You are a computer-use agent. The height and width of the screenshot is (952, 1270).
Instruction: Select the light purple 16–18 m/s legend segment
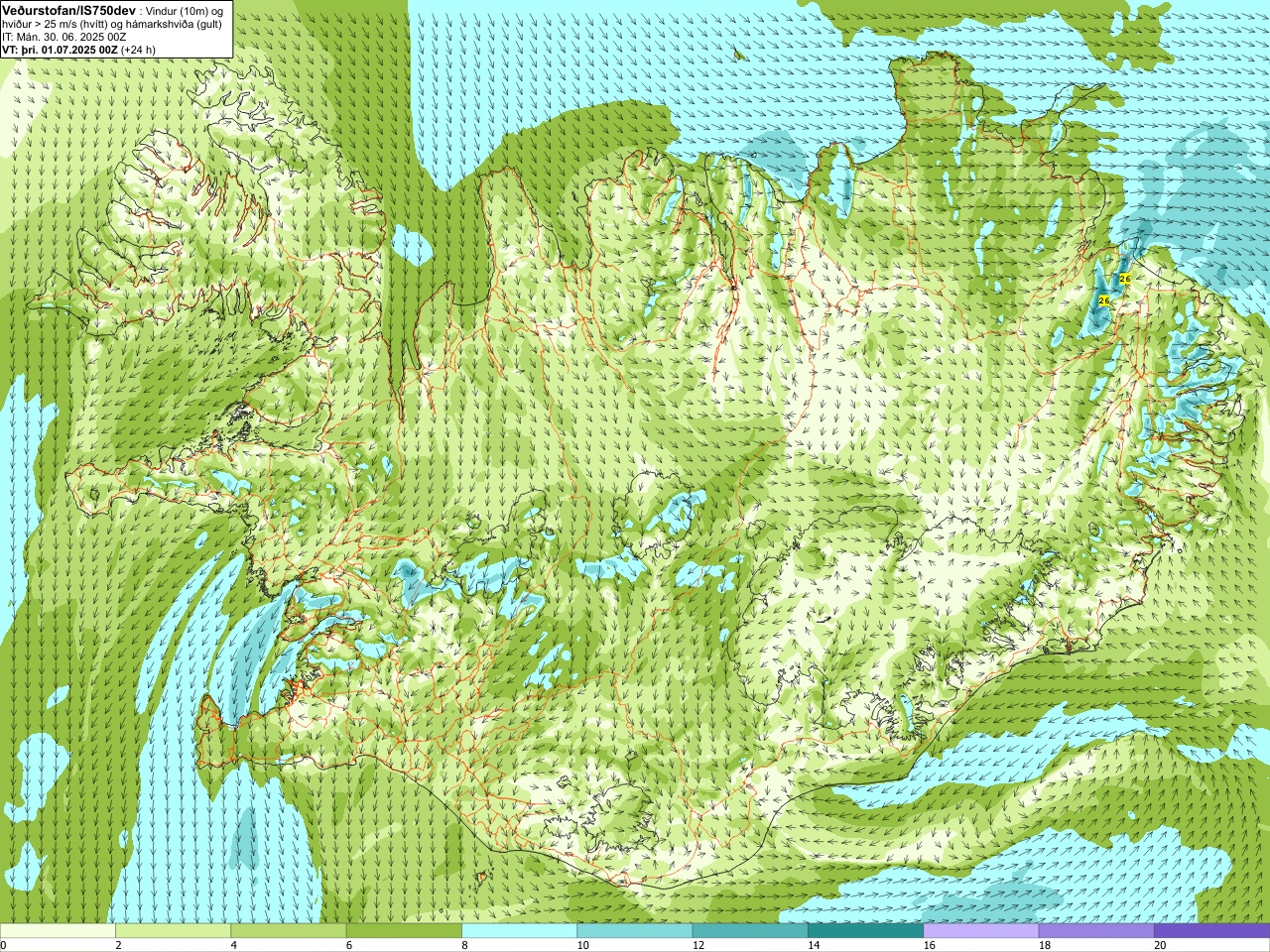pos(980,931)
